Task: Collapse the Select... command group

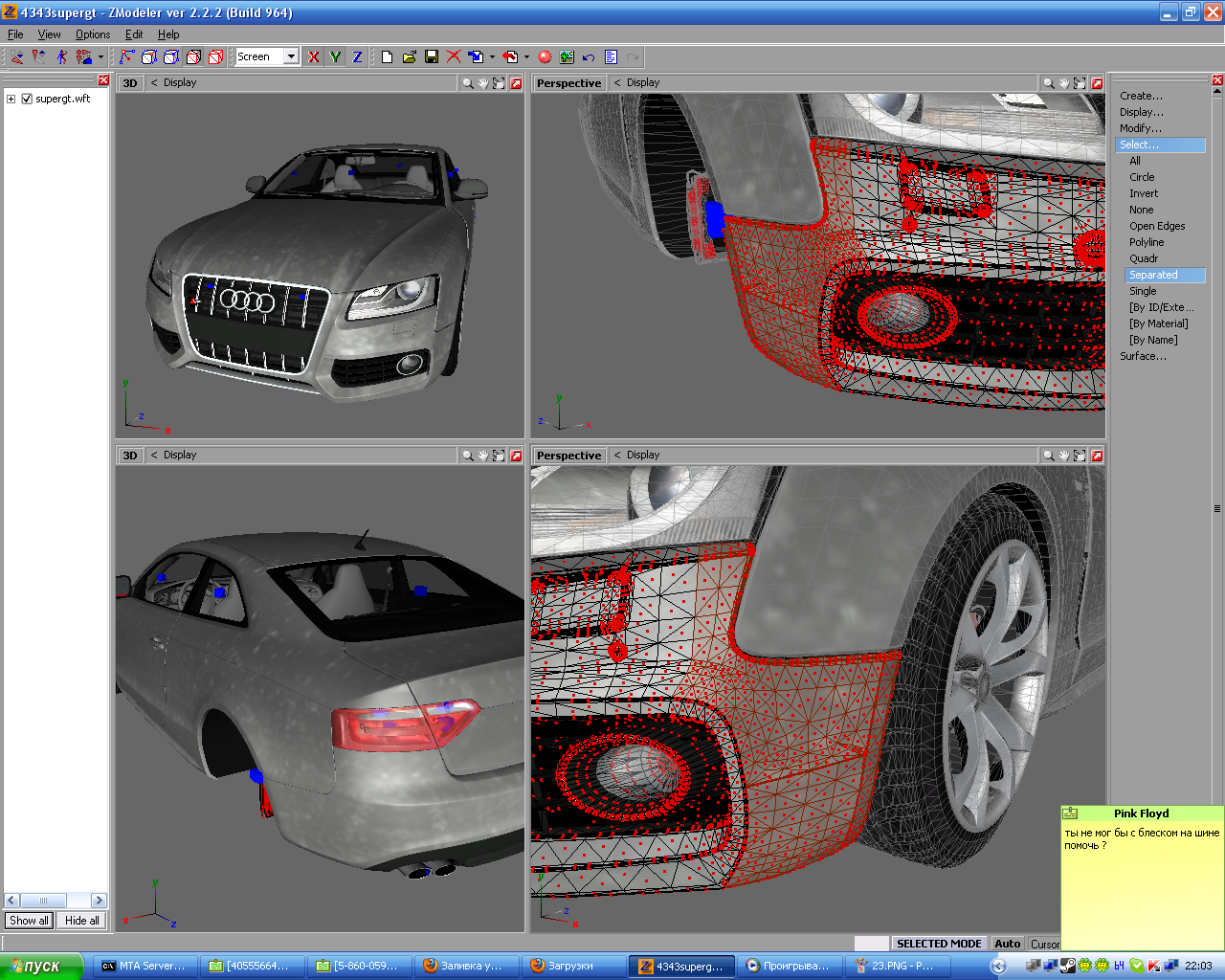Action: tap(1161, 145)
